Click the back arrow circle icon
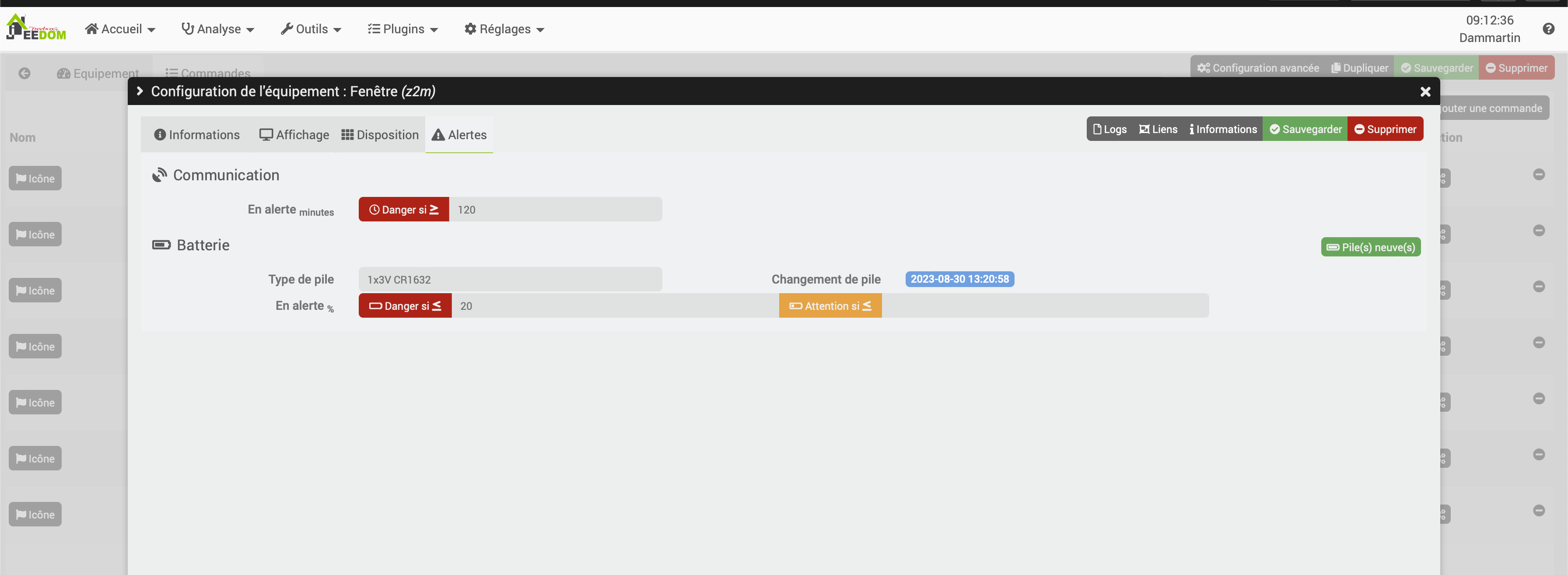This screenshot has height=575, width=1568. pos(24,73)
